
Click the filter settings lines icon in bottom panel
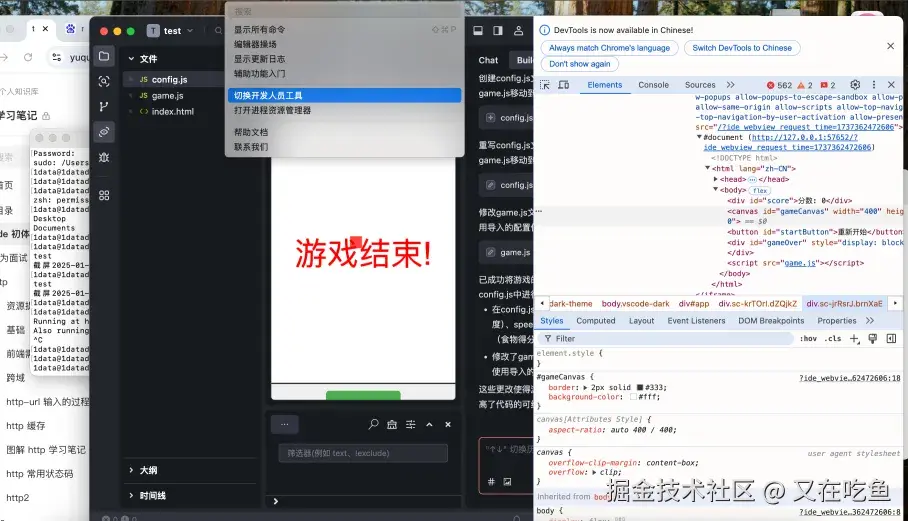(411, 424)
